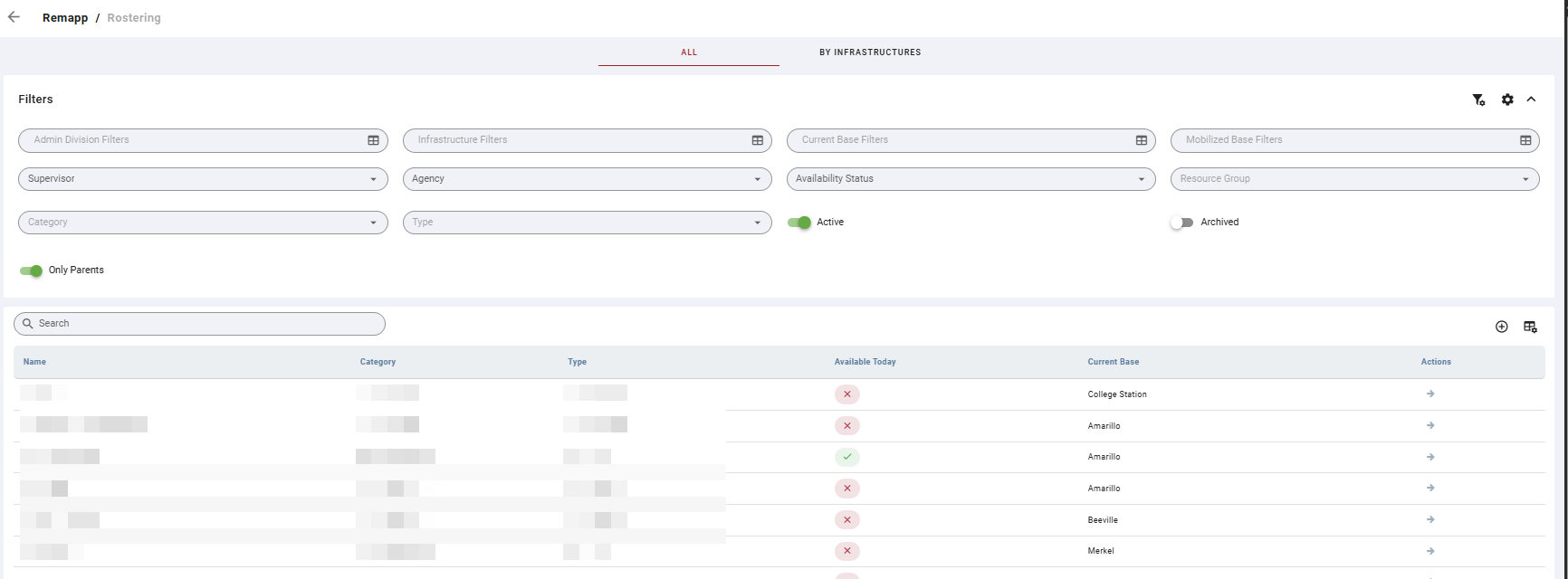
Task: Expand the Supervisor dropdown
Action: click(x=203, y=179)
